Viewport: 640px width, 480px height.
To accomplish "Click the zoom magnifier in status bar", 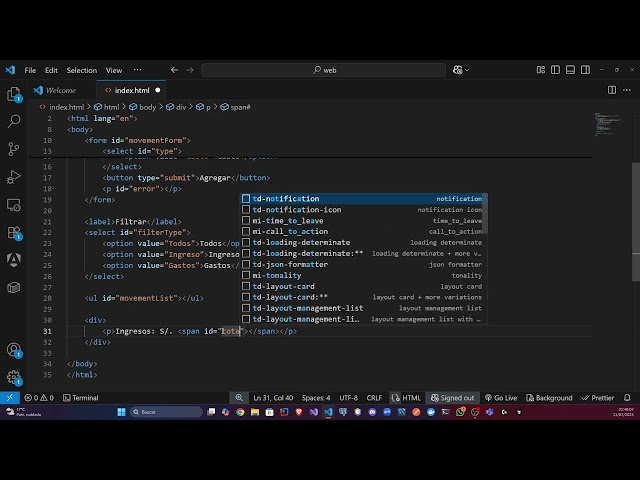I will click(239, 398).
